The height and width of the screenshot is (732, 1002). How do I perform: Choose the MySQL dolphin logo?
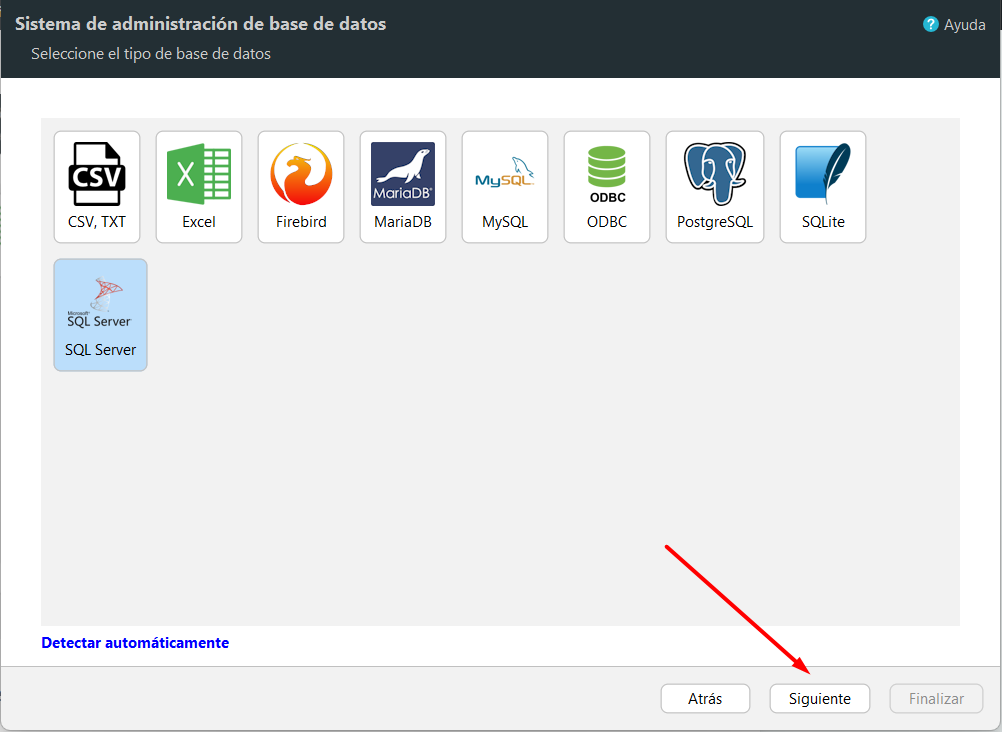[505, 173]
